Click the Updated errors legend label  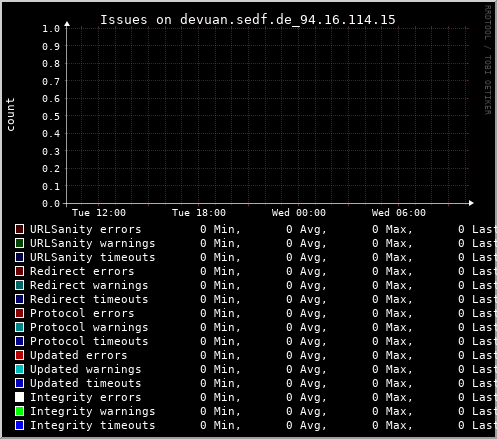click(x=79, y=355)
